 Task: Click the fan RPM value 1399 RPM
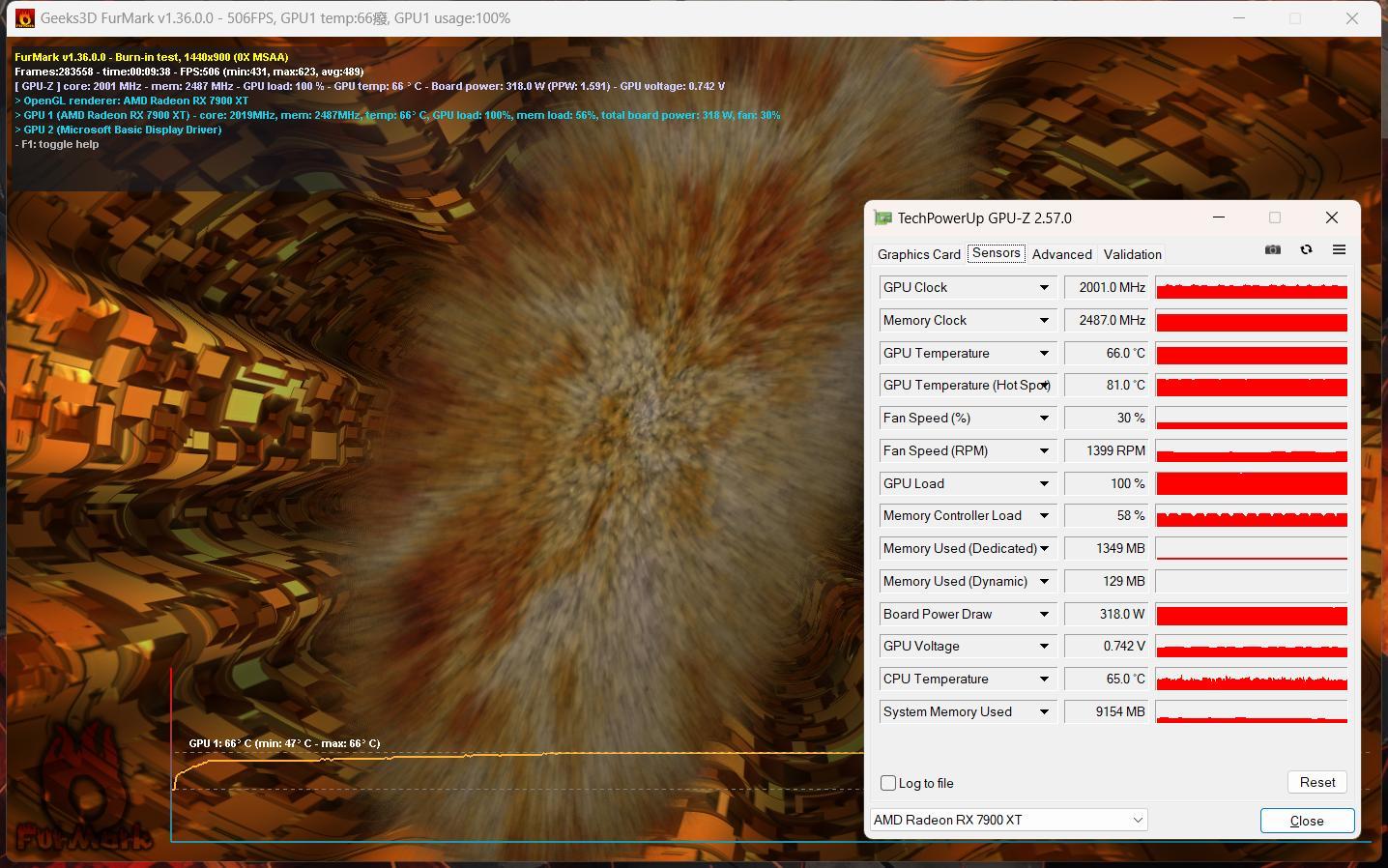coord(1106,450)
